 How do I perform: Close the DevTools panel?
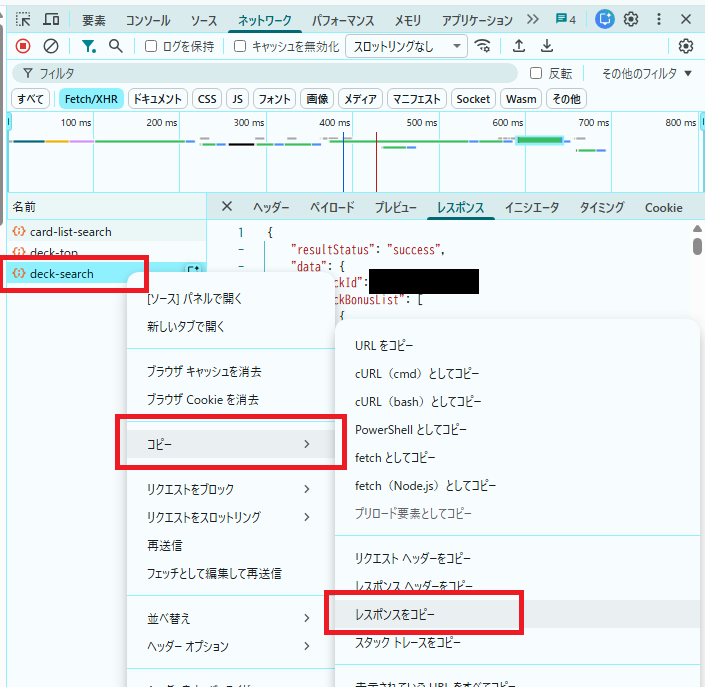(x=686, y=19)
